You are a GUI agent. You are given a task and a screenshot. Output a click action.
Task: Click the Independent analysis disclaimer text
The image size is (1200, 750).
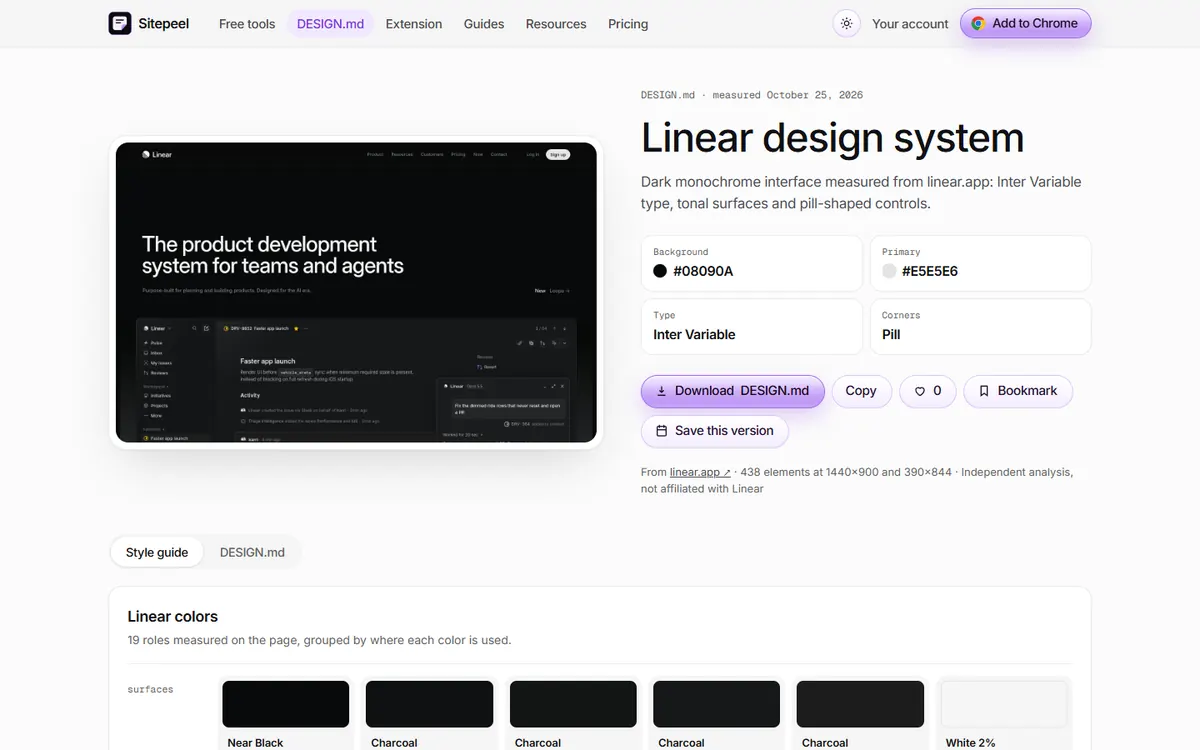(x=857, y=480)
